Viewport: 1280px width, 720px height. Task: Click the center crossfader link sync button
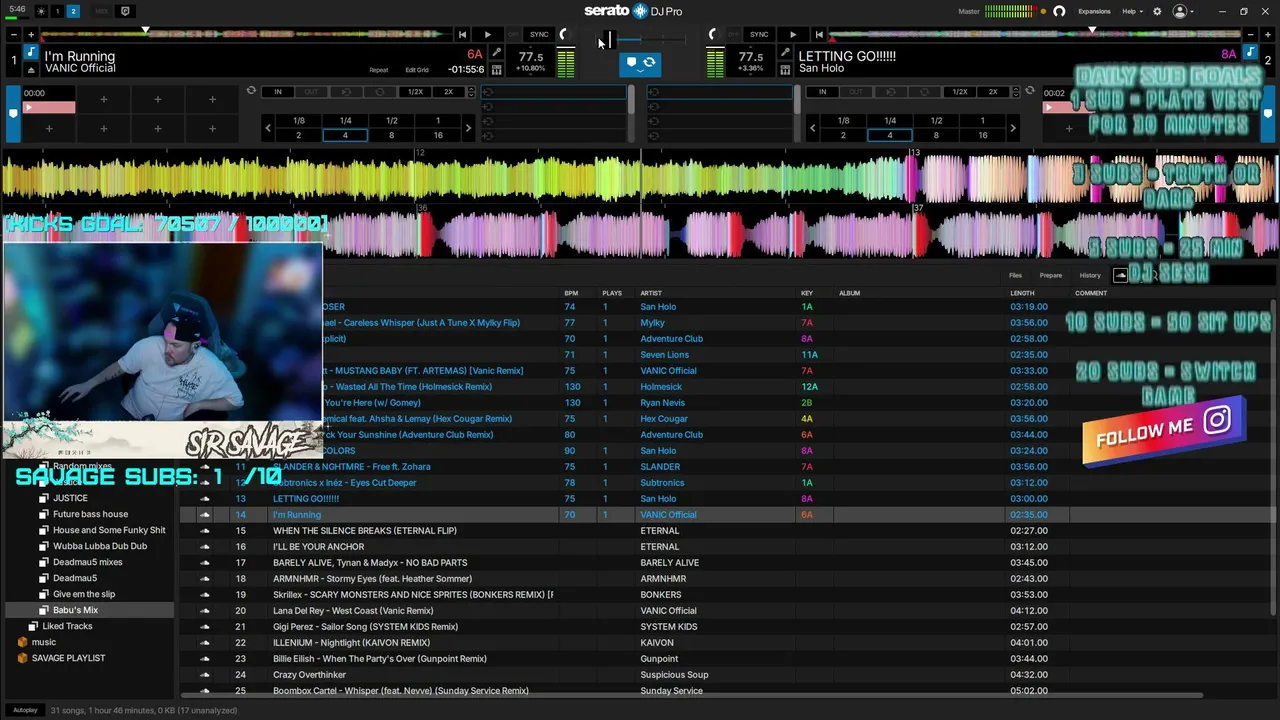[640, 63]
